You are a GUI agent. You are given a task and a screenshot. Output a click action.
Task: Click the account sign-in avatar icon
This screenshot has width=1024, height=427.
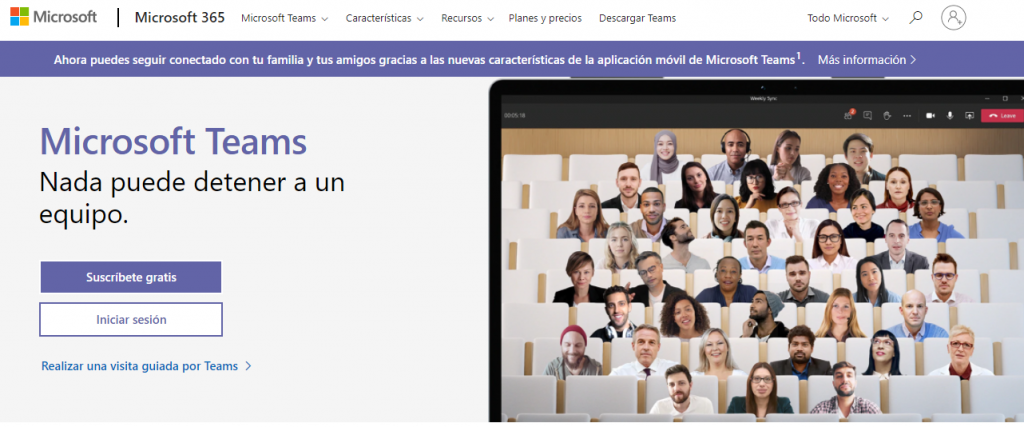click(953, 18)
